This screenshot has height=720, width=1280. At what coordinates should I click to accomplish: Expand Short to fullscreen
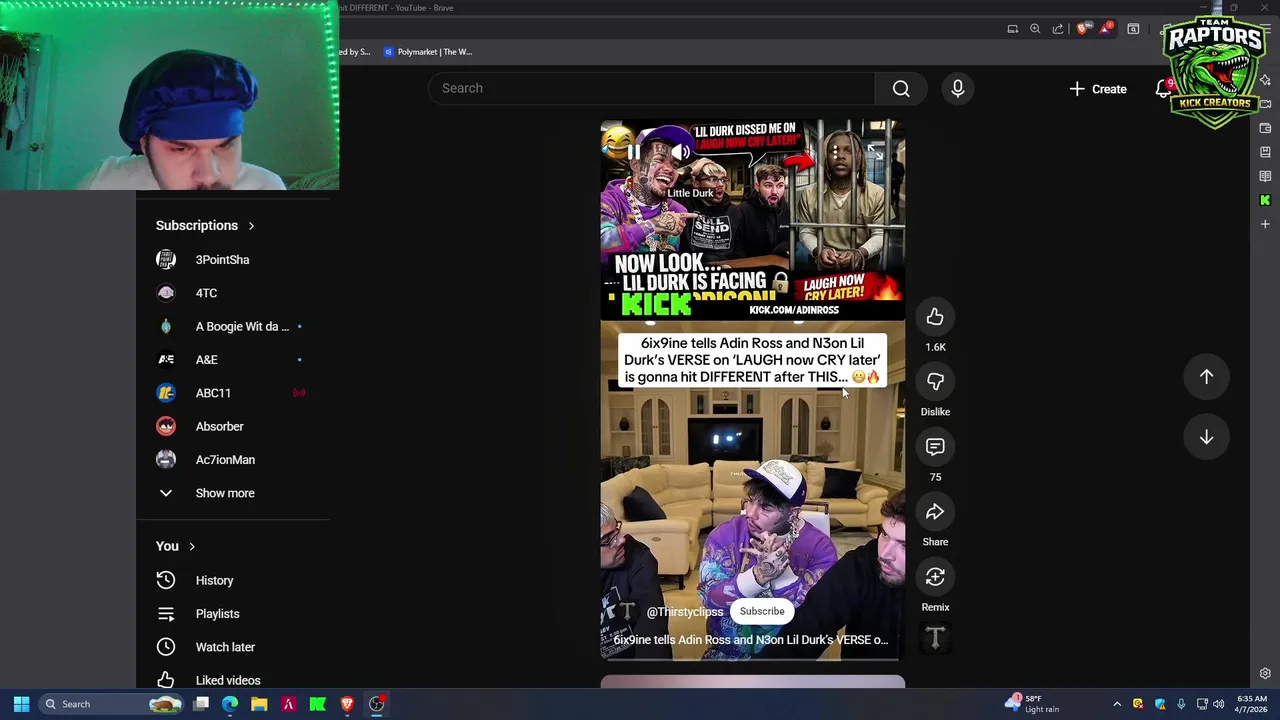(x=875, y=152)
